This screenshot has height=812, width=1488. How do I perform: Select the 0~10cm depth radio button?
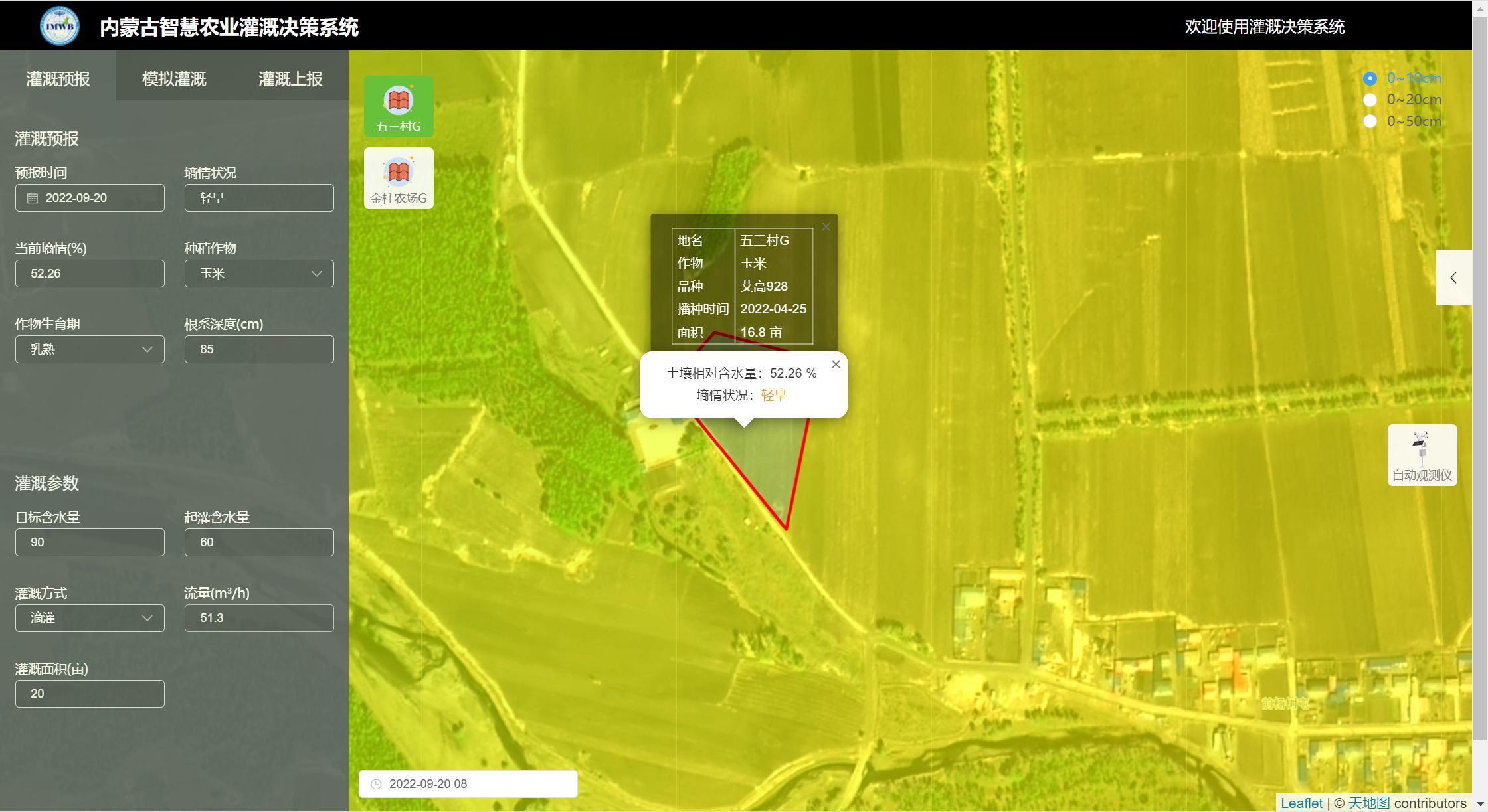point(1370,78)
